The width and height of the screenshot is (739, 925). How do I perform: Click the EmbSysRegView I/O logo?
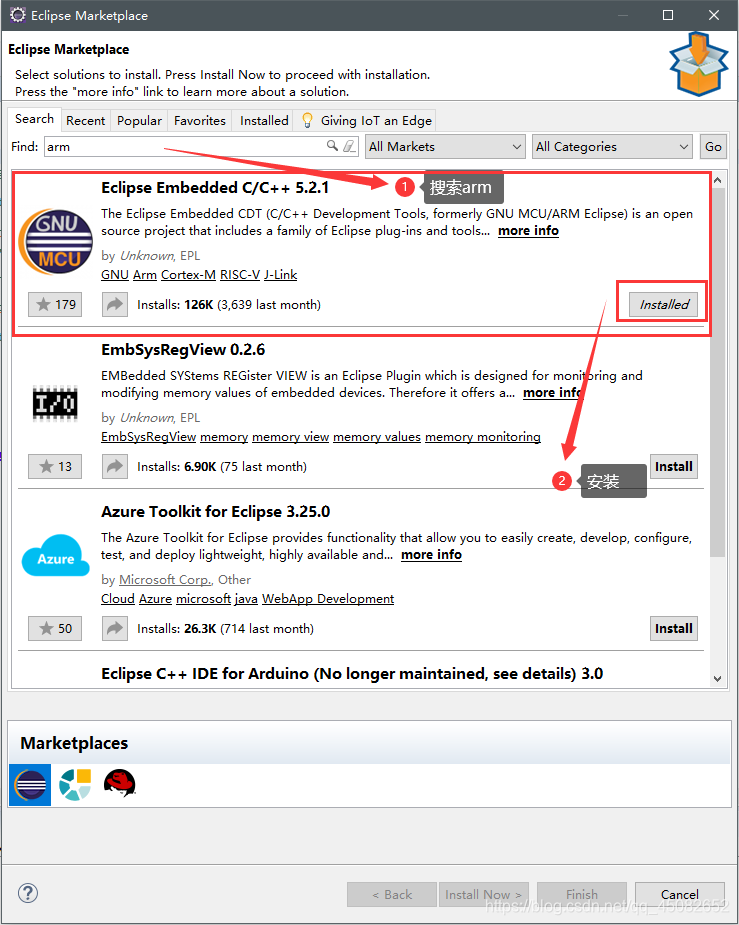(x=55, y=404)
